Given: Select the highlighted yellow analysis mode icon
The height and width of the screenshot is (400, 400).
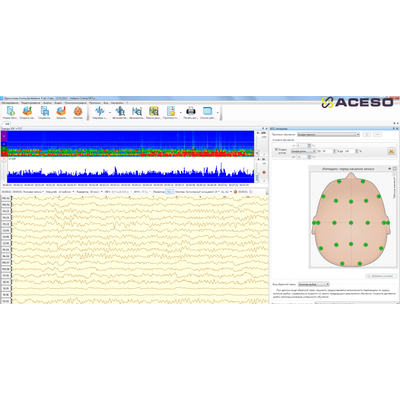Looking at the screenshot, I should [x=154, y=111].
